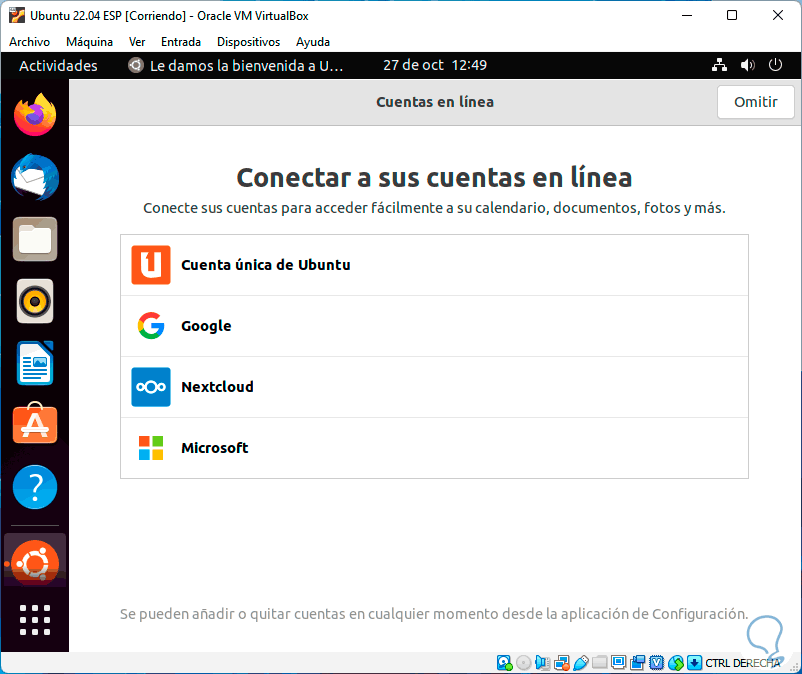Viewport: 802px width, 674px height.
Task: Click VirtualBox shared folders status icon
Action: [599, 663]
